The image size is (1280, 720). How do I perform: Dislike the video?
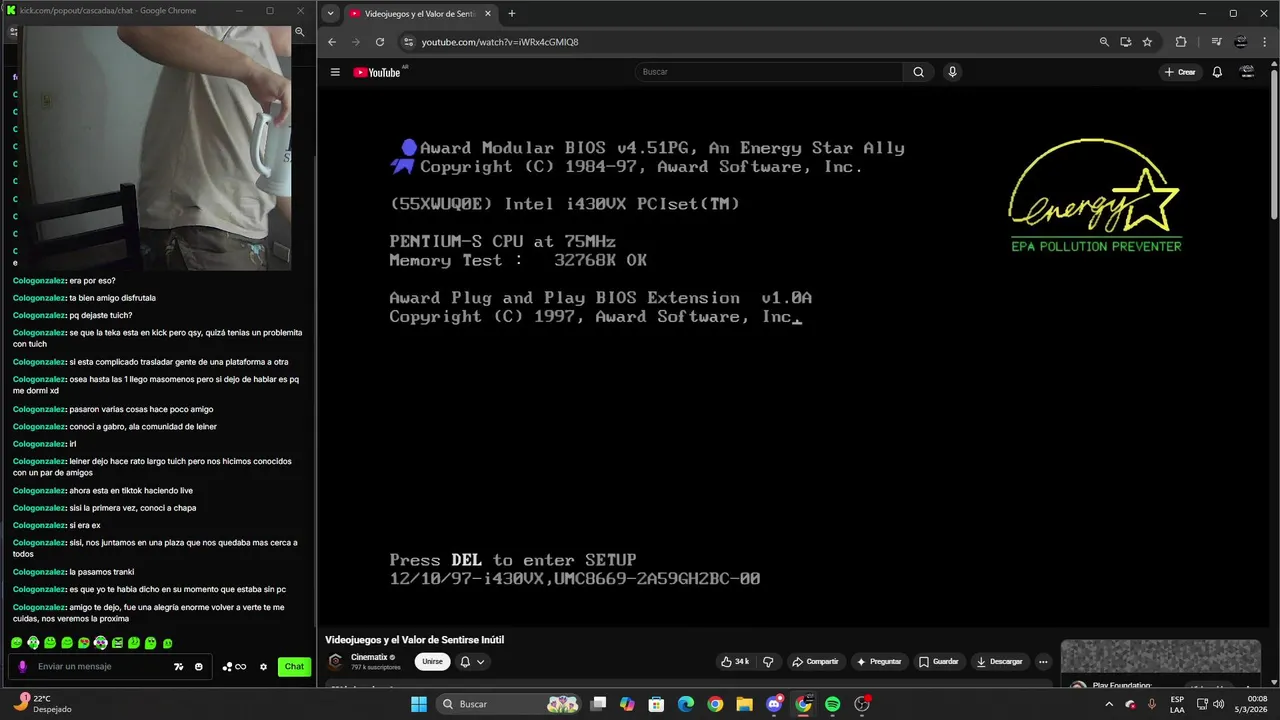click(768, 662)
